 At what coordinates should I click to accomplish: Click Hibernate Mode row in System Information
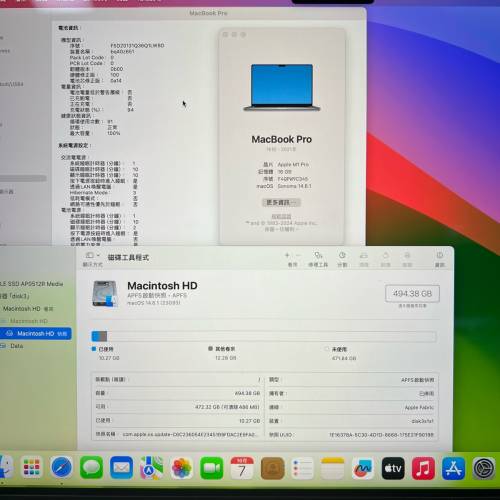[x=103, y=192]
